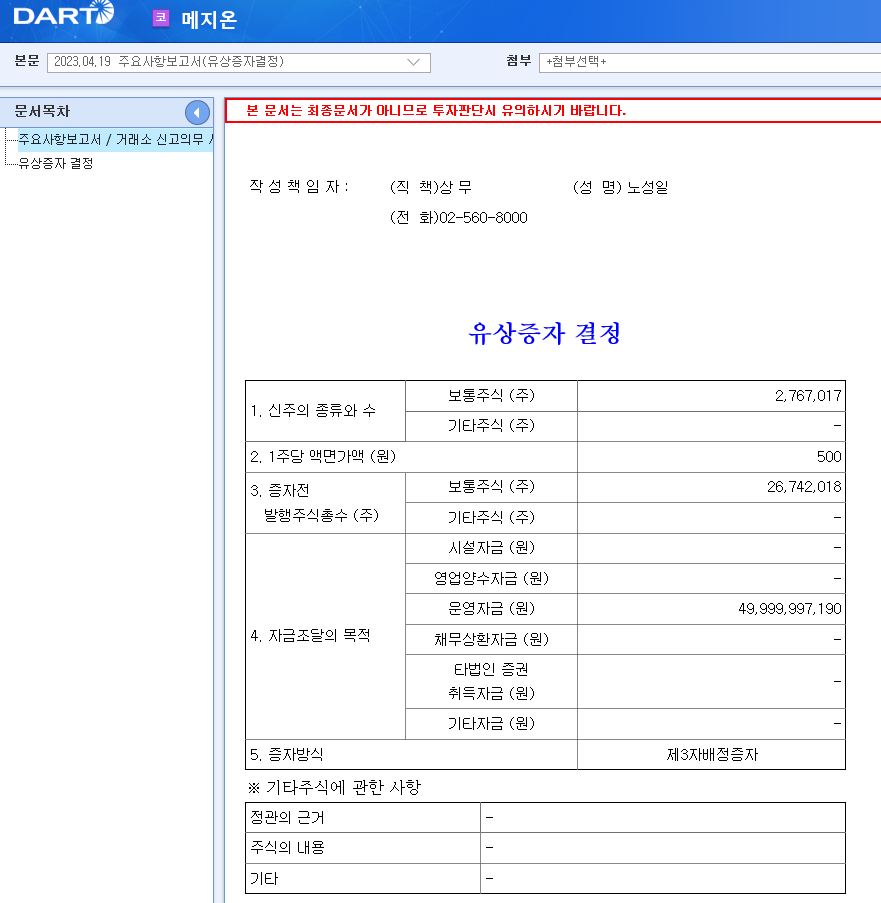881x903 pixels.
Task: Click the purple KOSDAQ market badge icon
Action: [x=161, y=18]
